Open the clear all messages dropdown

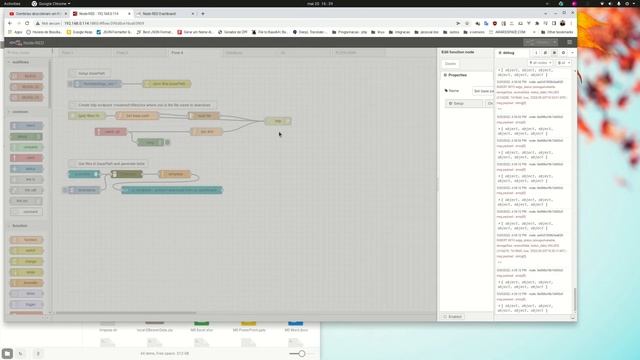tap(564, 63)
